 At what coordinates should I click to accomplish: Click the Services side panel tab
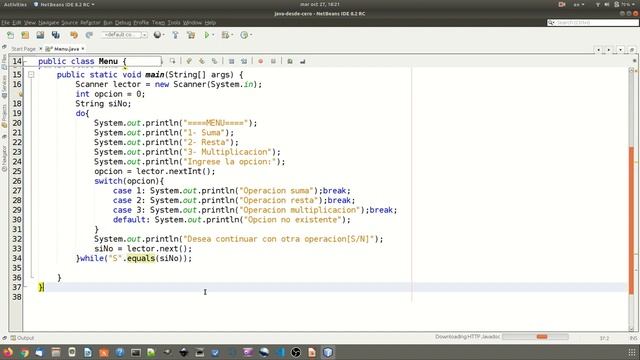click(x=4, y=87)
